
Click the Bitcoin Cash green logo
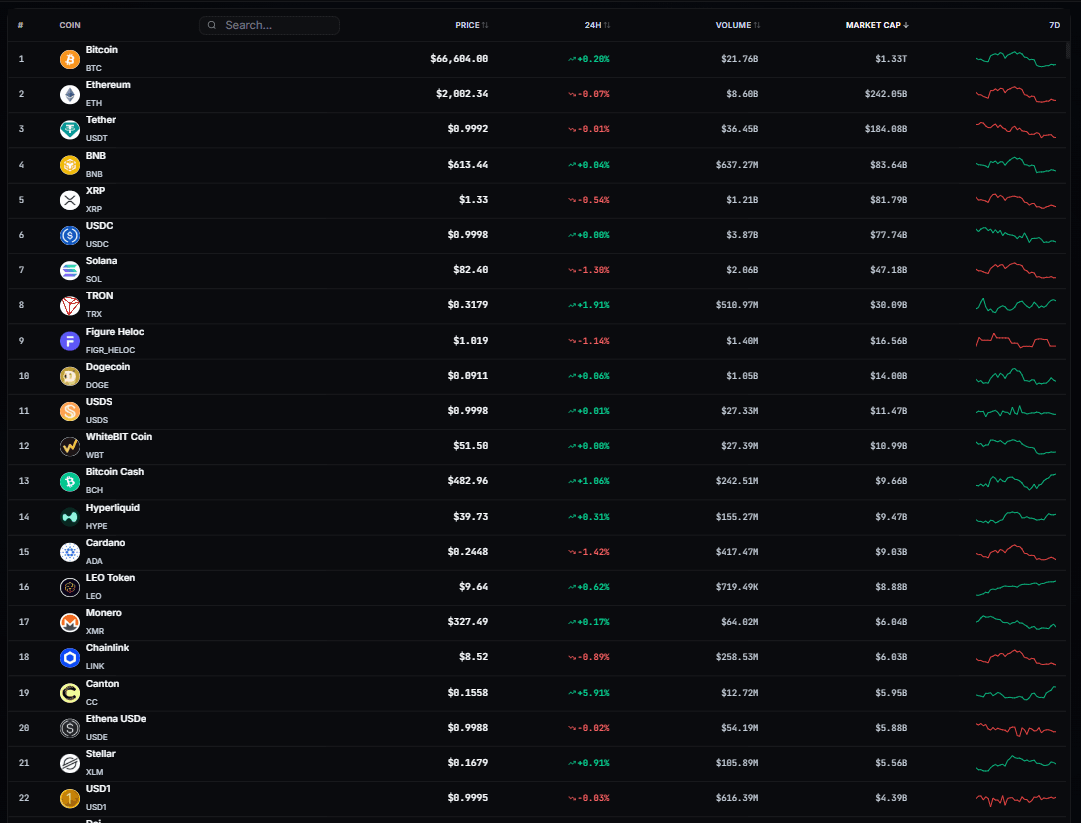pyautogui.click(x=70, y=482)
